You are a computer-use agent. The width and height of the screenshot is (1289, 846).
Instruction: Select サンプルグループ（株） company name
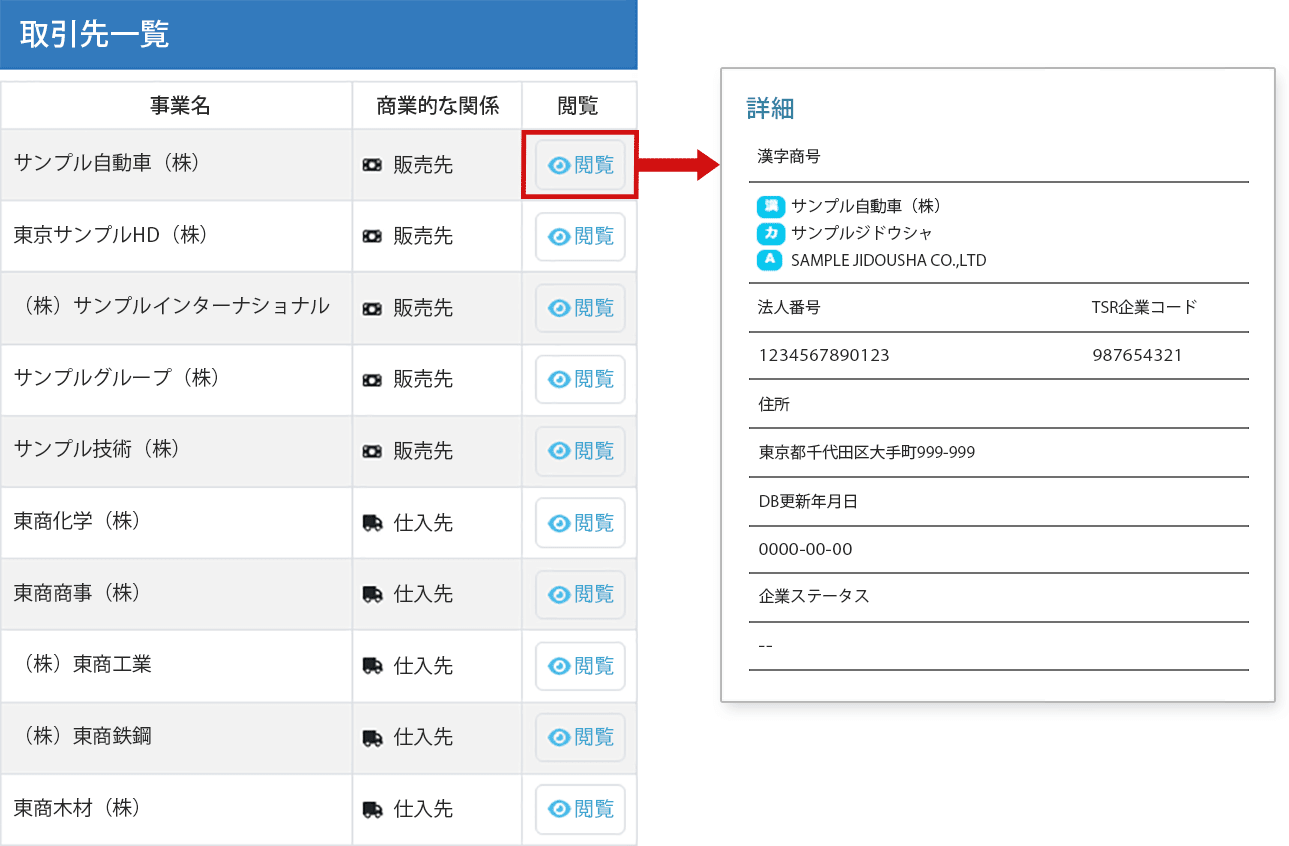tap(116, 378)
